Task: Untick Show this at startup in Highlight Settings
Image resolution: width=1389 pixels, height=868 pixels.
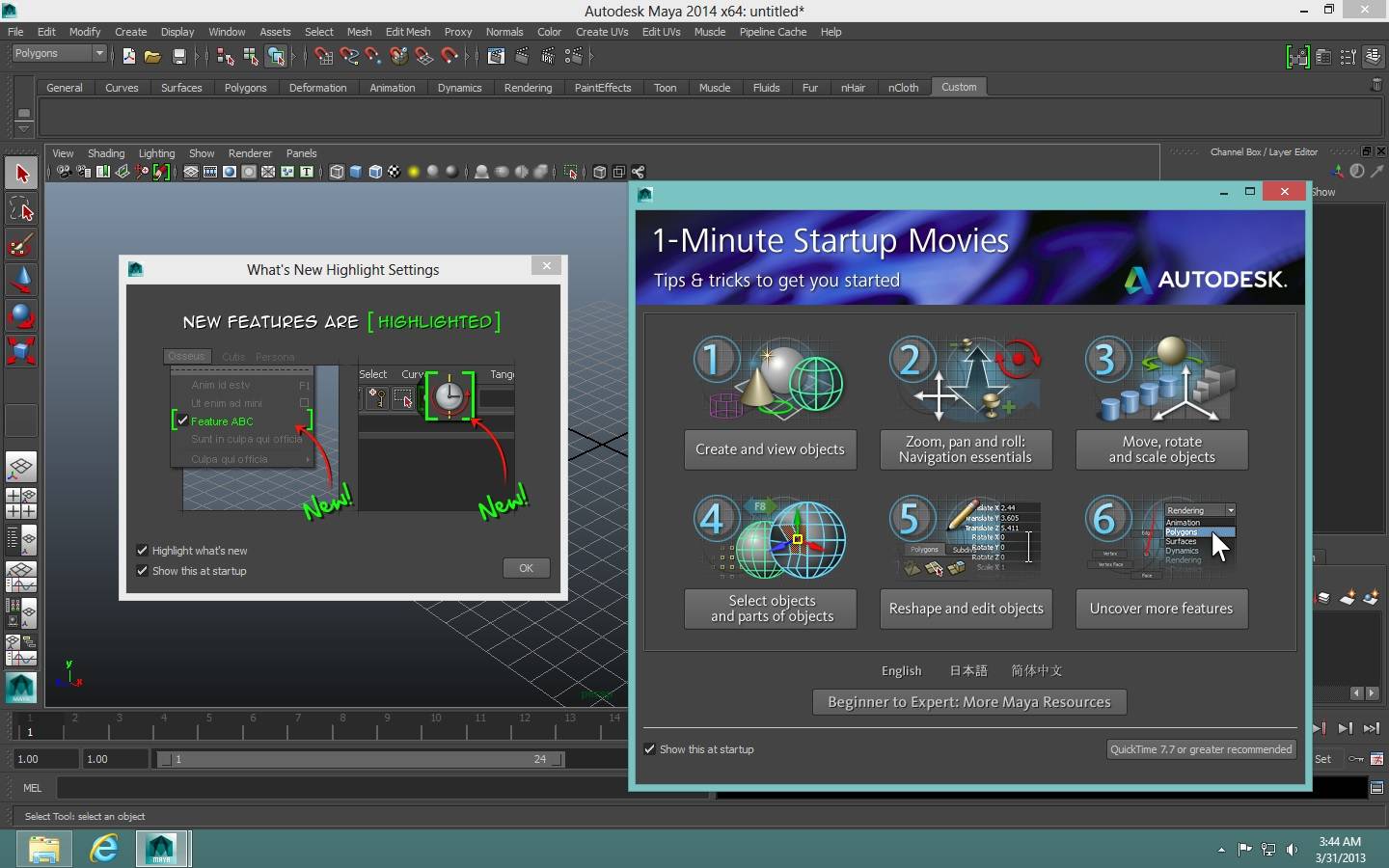Action: [142, 571]
